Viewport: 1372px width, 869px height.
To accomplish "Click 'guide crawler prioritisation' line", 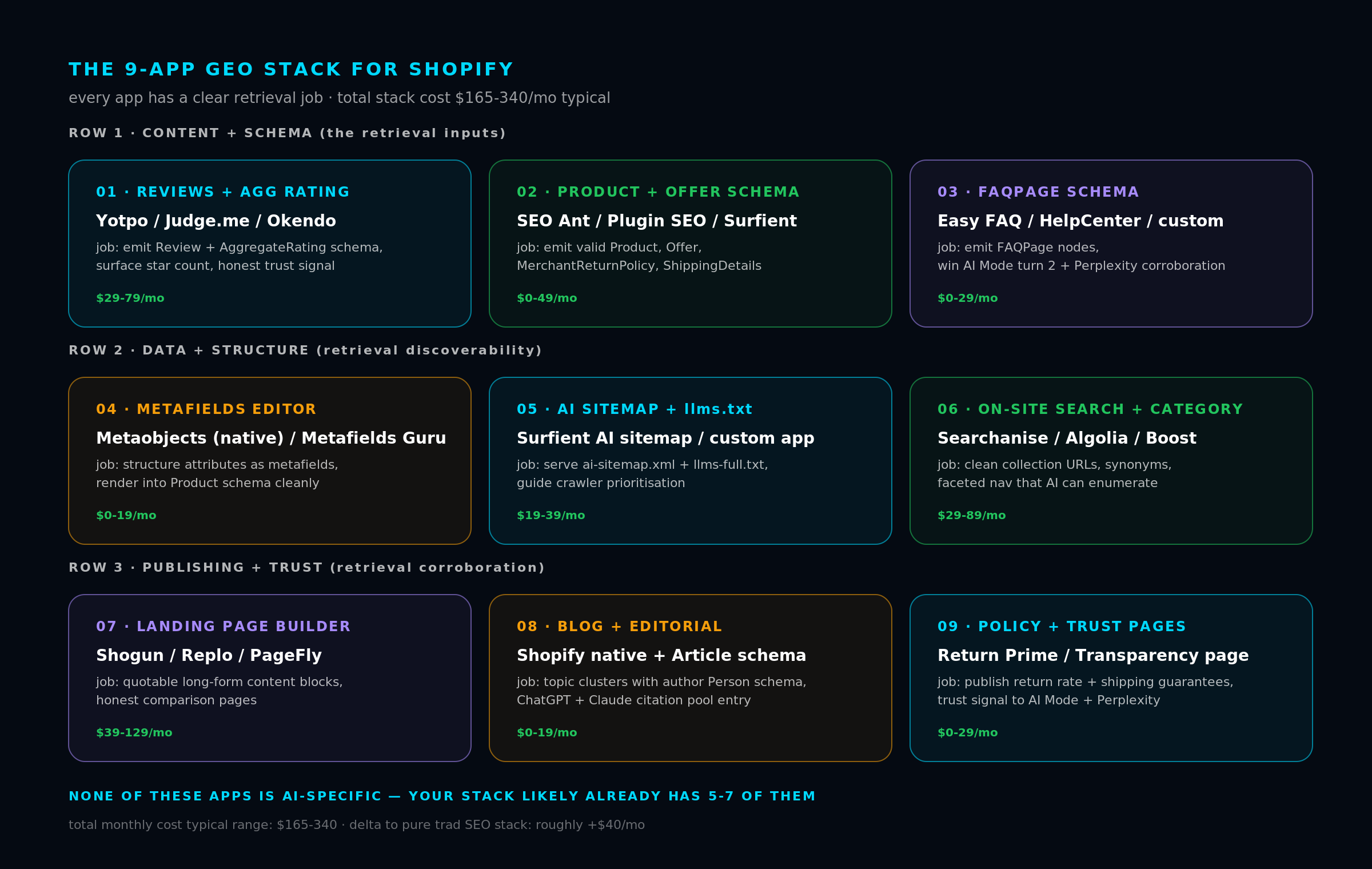I will pos(601,483).
